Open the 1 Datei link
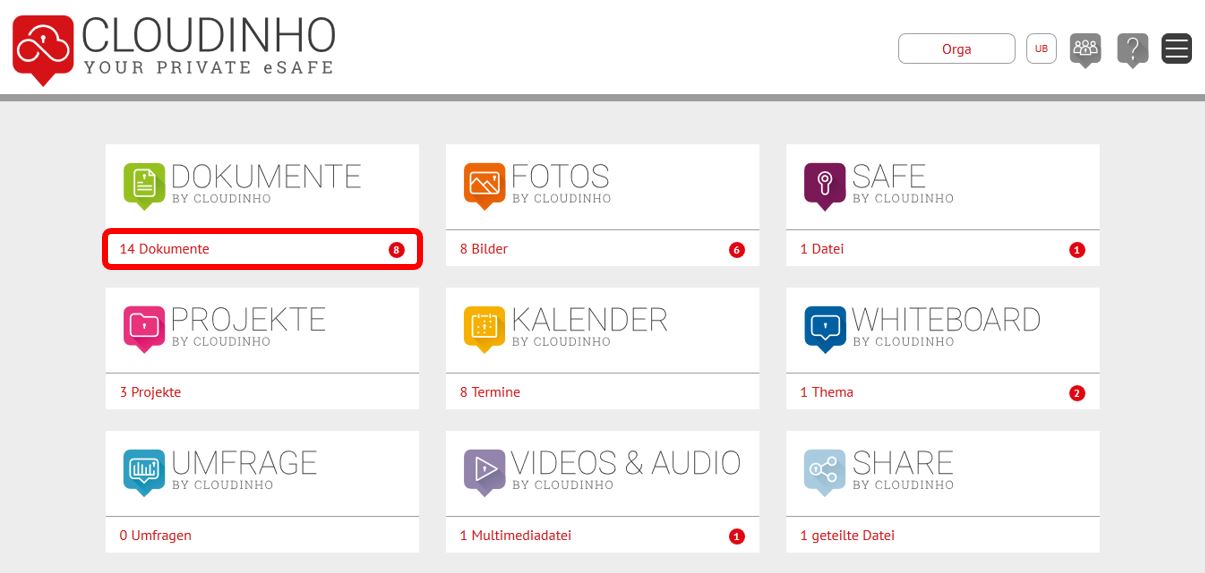The height and width of the screenshot is (573, 1205). pyautogui.click(x=822, y=249)
